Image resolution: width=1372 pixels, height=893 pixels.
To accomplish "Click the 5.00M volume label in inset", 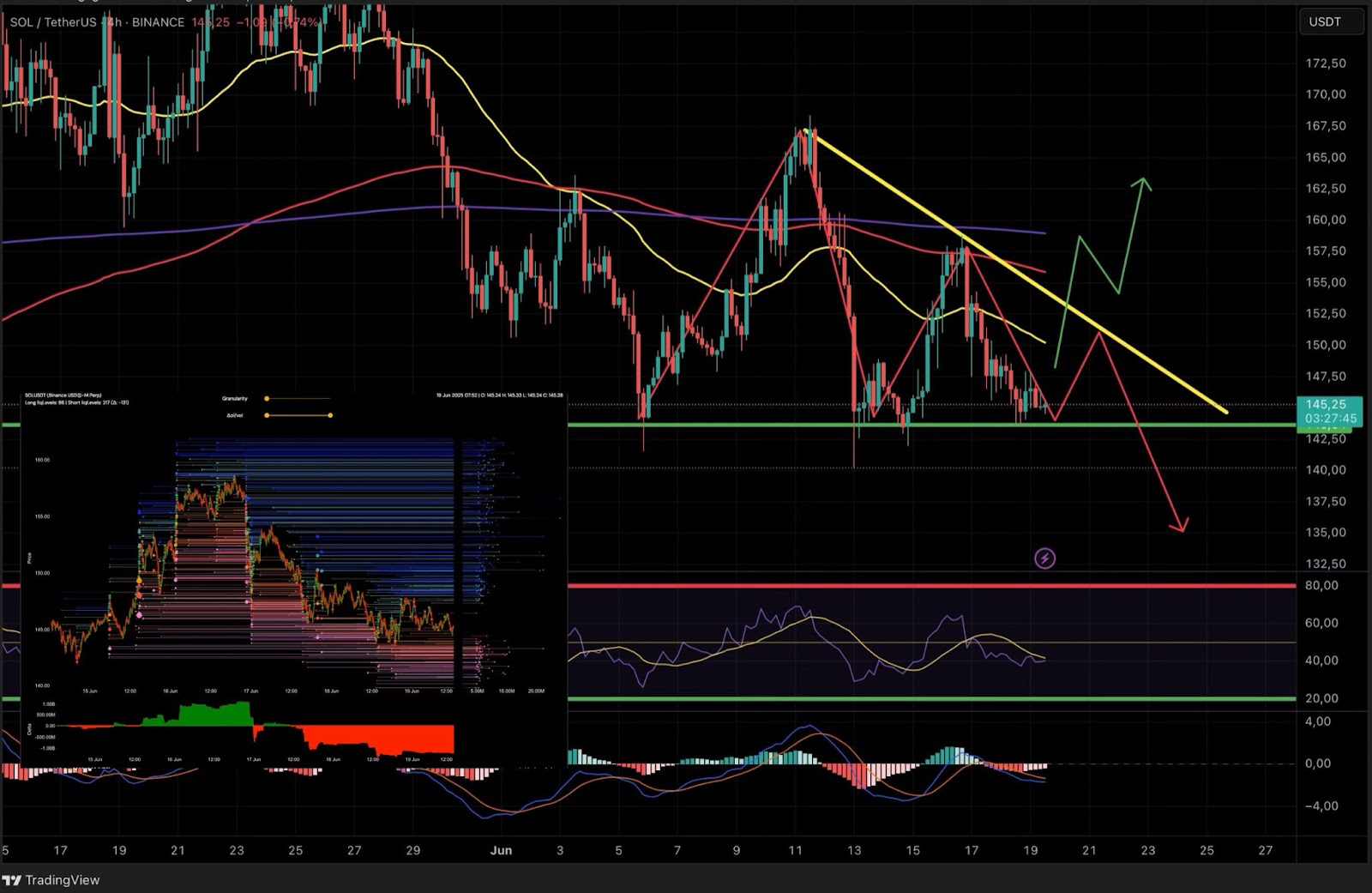I will [x=478, y=691].
